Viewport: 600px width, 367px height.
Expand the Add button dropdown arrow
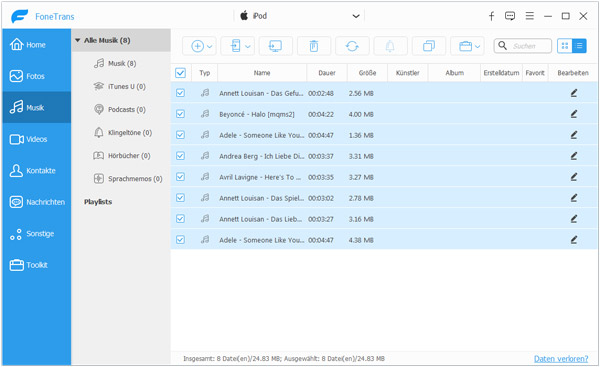[x=210, y=47]
